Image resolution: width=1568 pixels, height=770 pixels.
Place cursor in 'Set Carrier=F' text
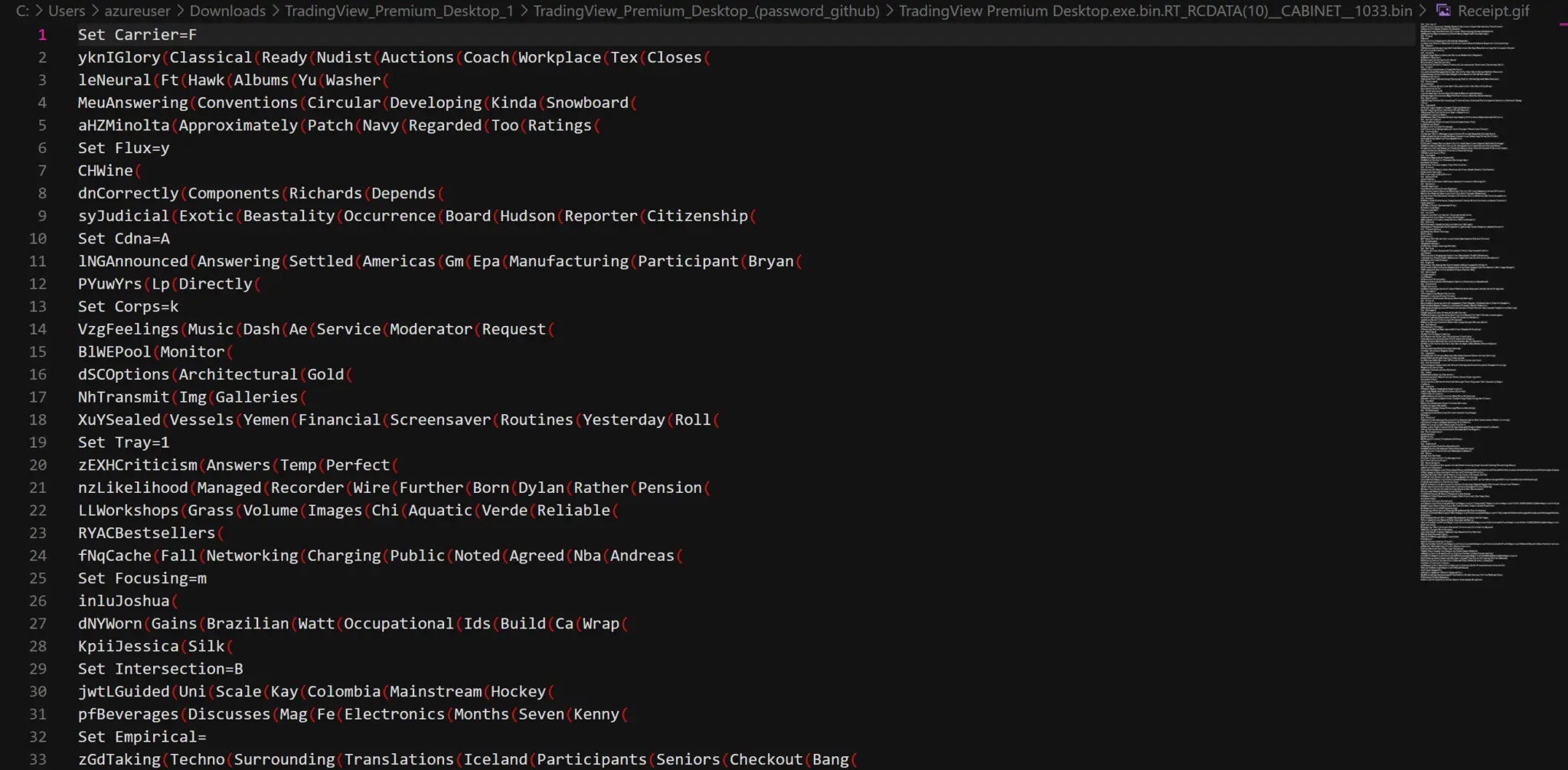click(x=137, y=35)
